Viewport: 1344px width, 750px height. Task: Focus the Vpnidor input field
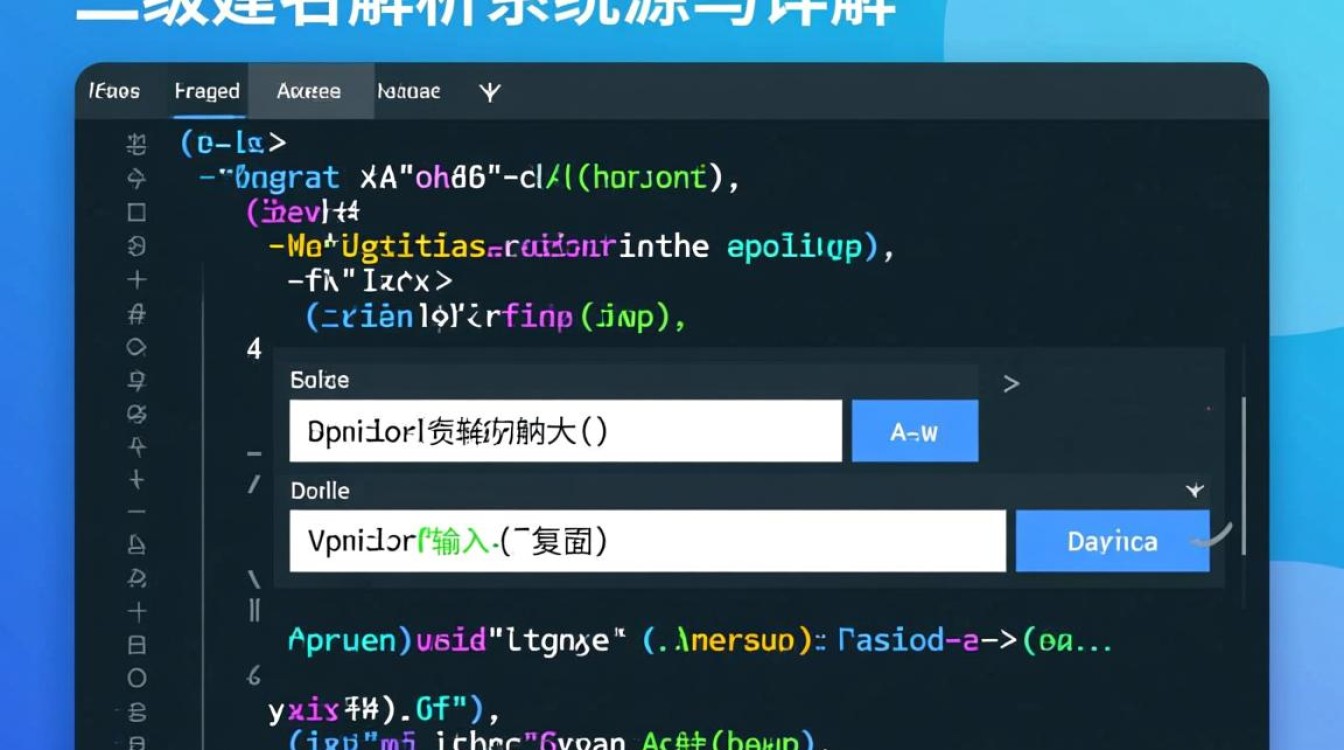(647, 541)
